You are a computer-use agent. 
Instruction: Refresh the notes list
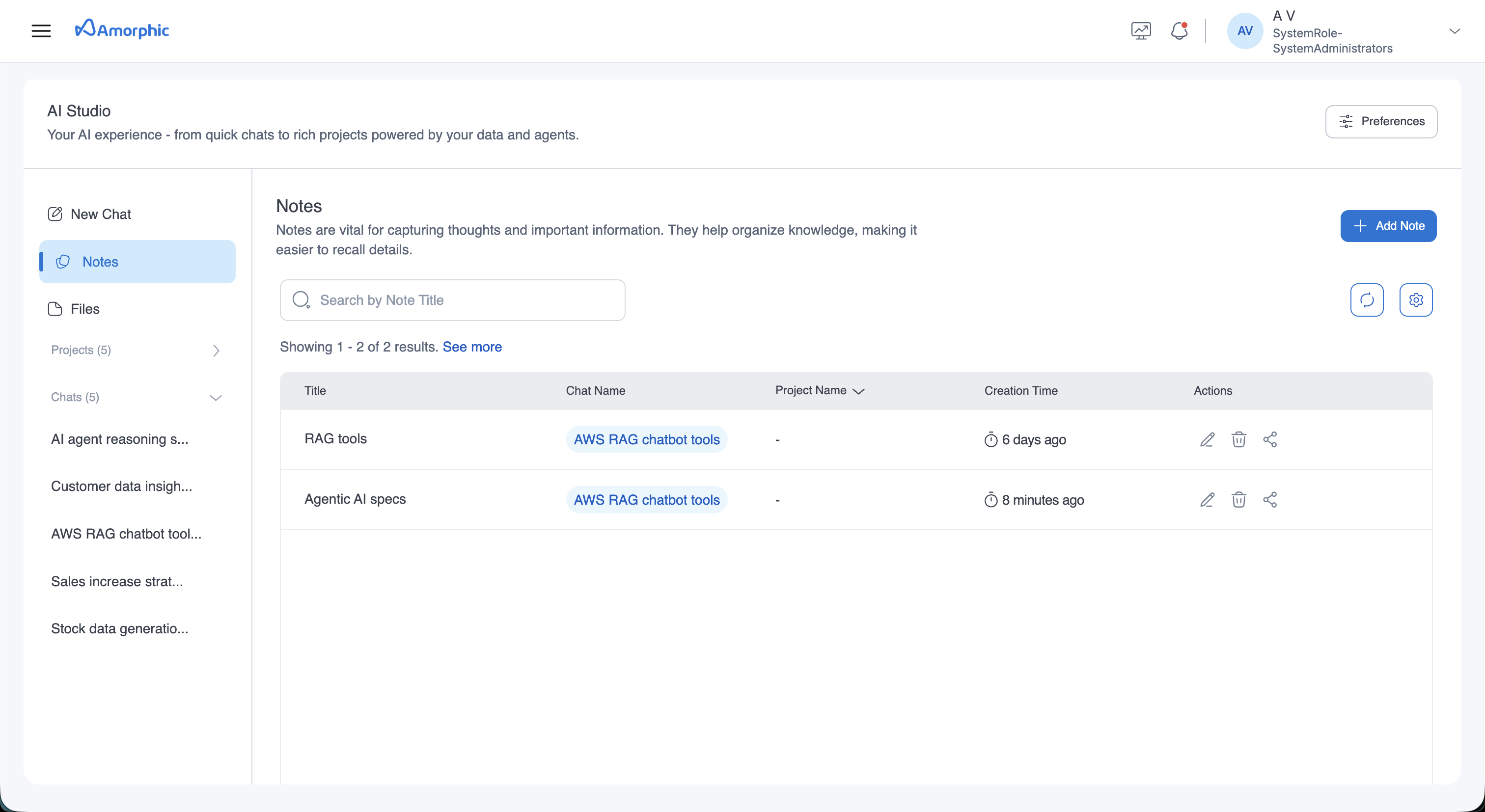(1367, 300)
